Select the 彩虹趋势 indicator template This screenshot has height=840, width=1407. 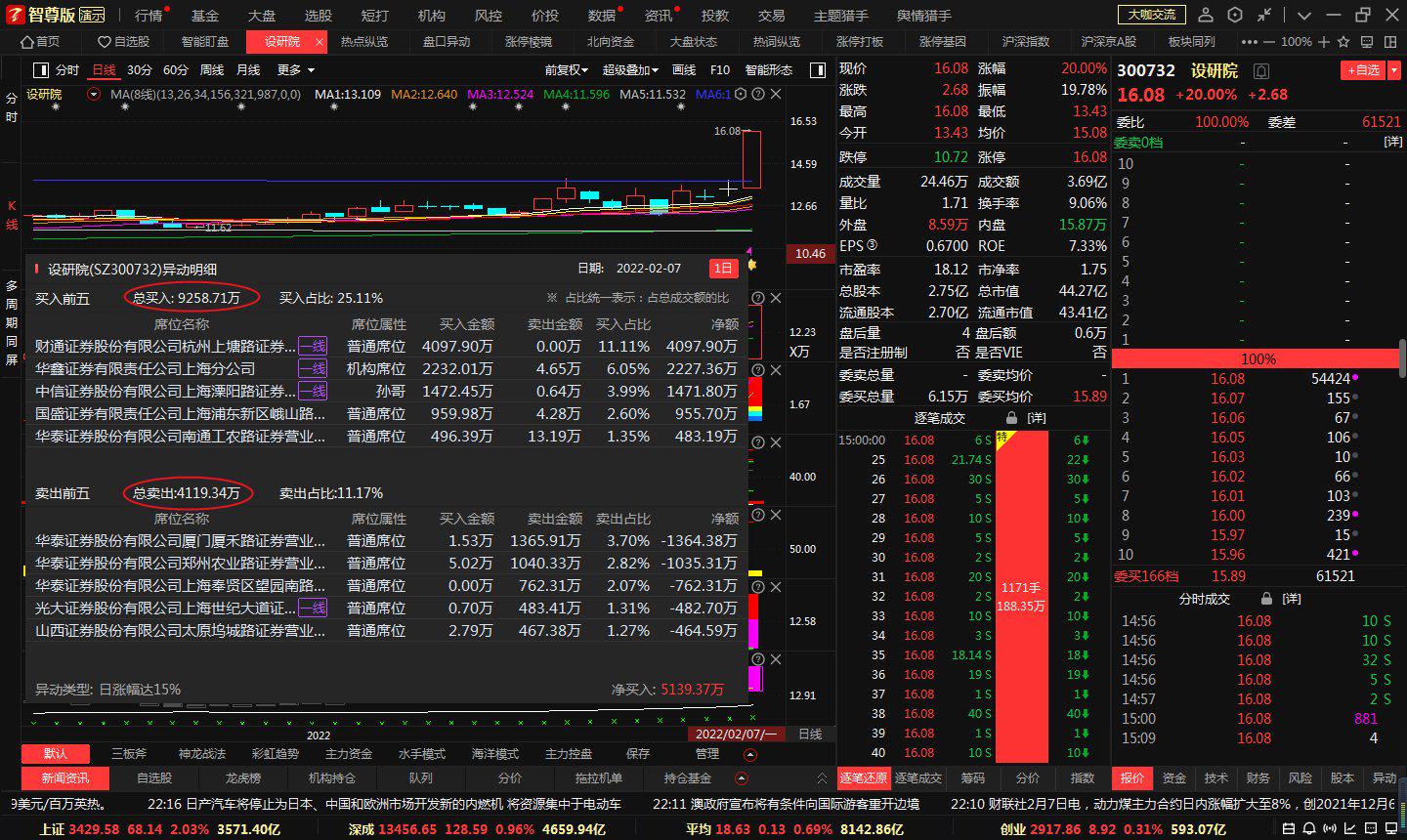[x=276, y=754]
